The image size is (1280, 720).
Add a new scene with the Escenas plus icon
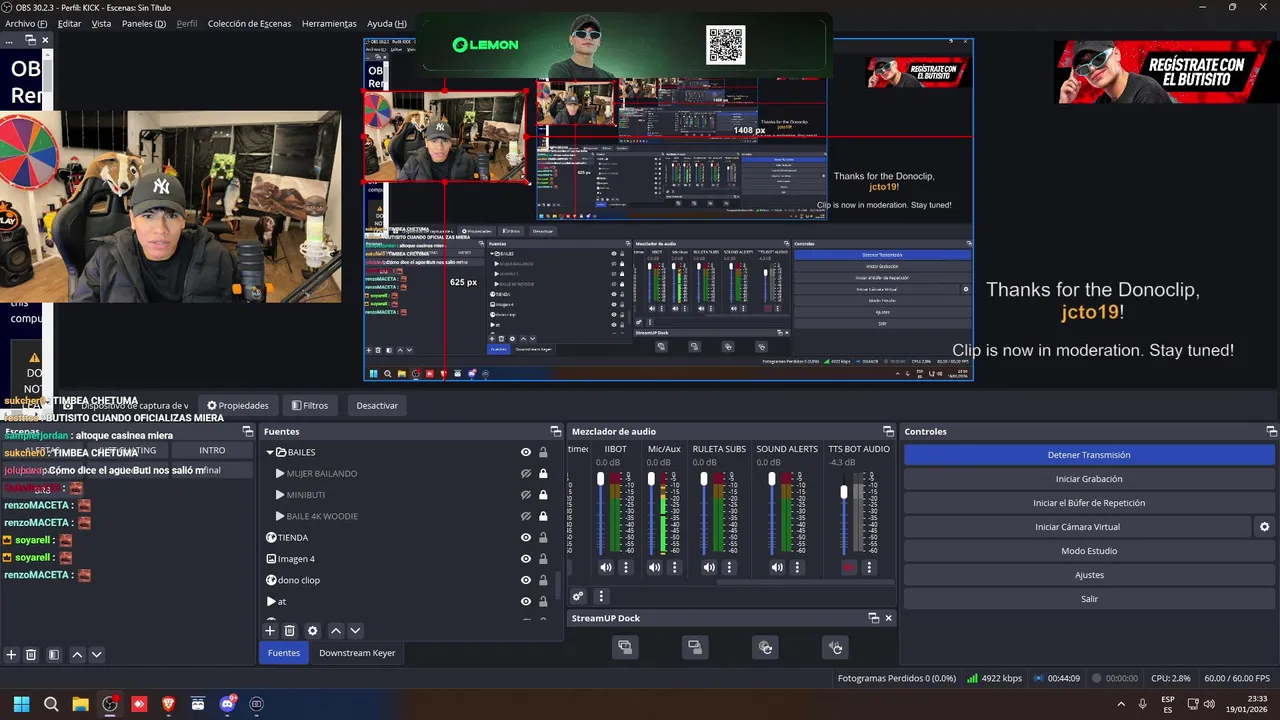[x=11, y=655]
